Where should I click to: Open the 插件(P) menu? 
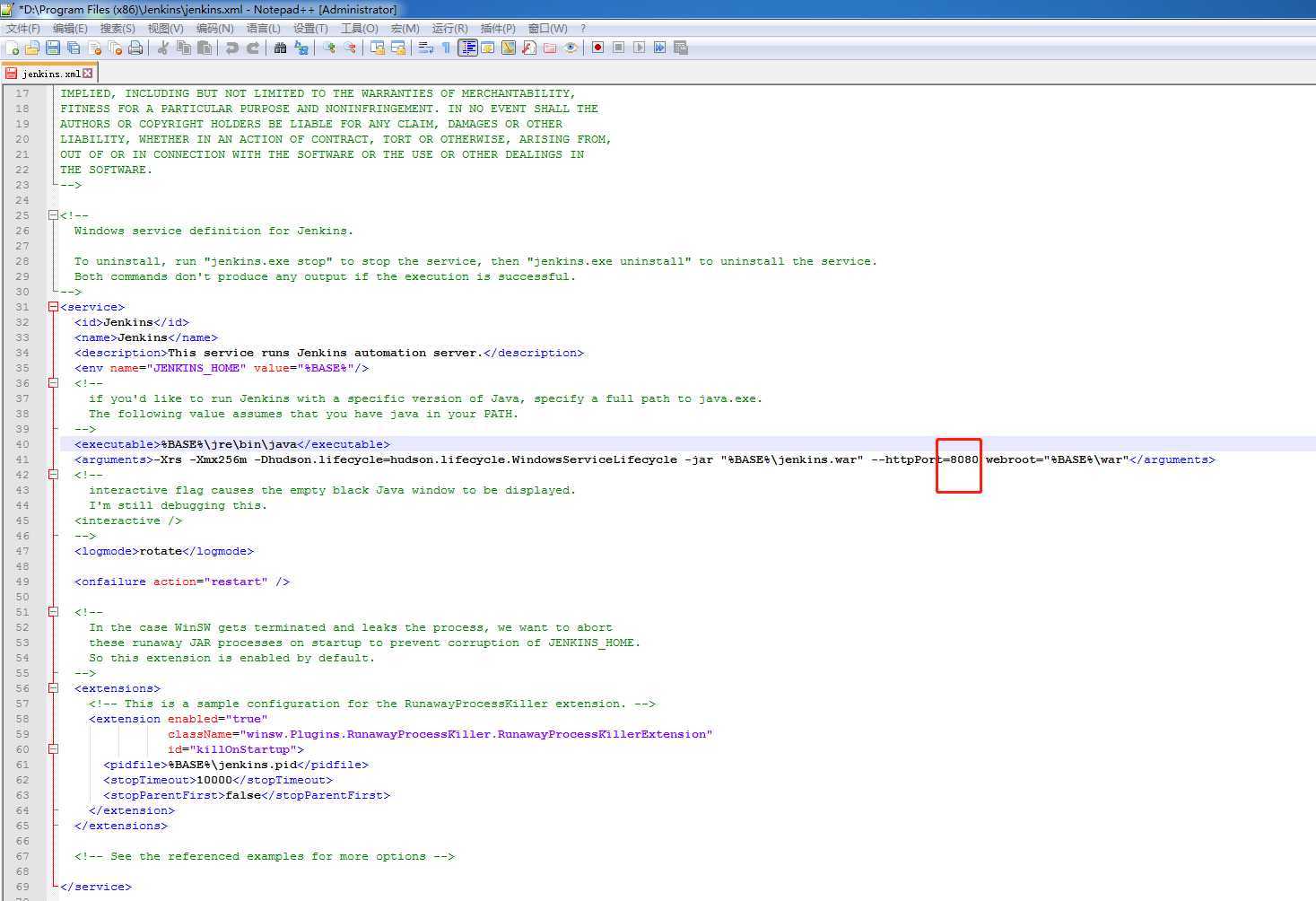click(498, 29)
